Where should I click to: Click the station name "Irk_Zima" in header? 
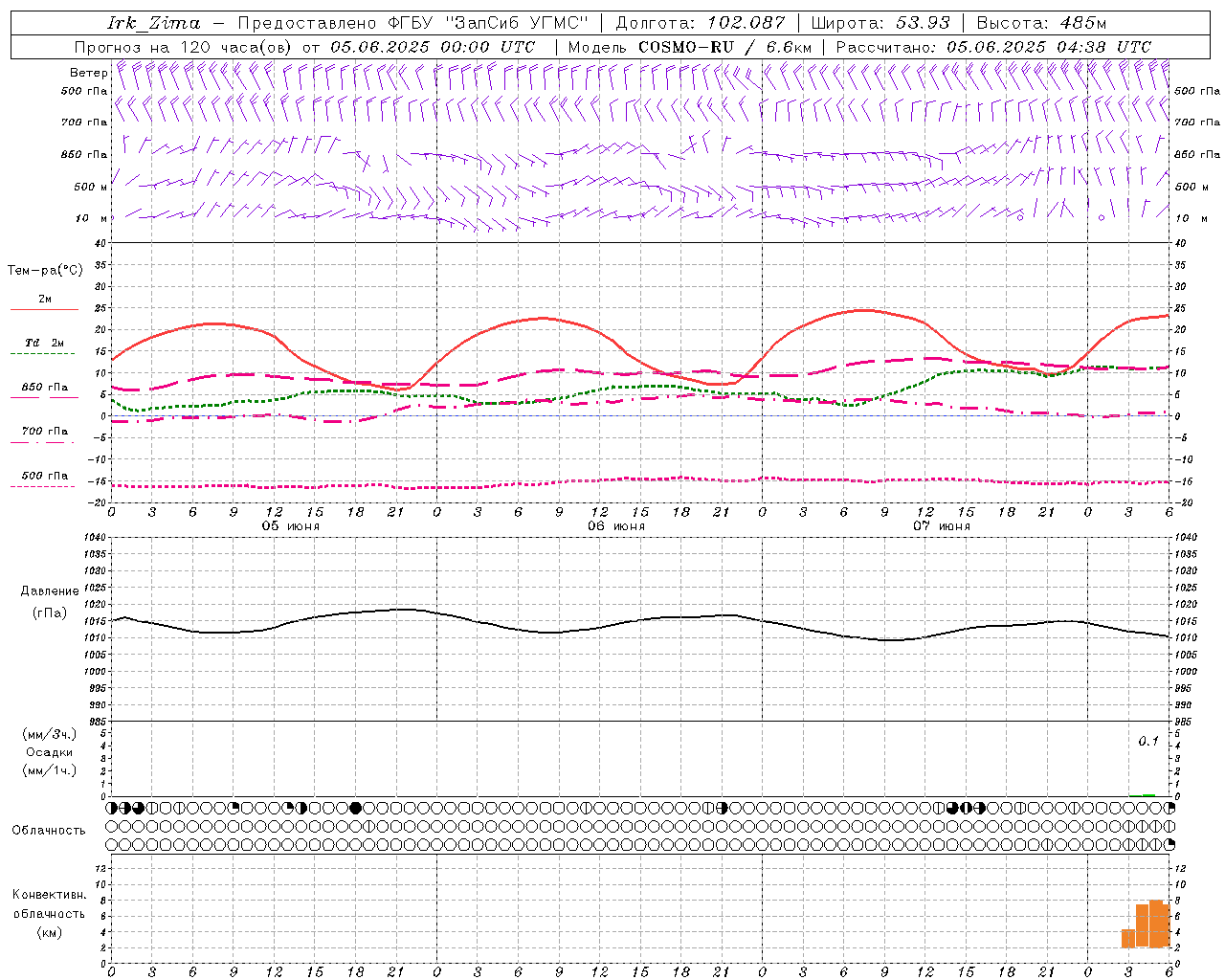[154, 23]
